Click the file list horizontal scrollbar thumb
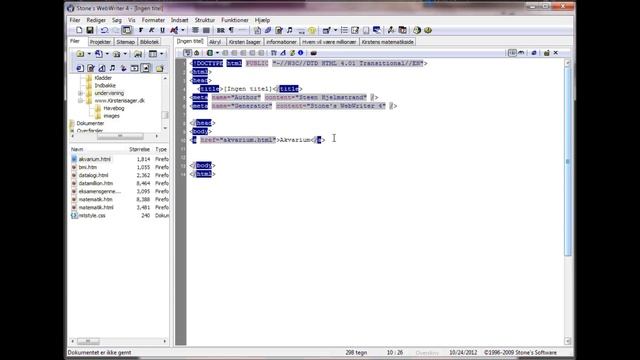The height and width of the screenshot is (360, 640). click(88, 341)
